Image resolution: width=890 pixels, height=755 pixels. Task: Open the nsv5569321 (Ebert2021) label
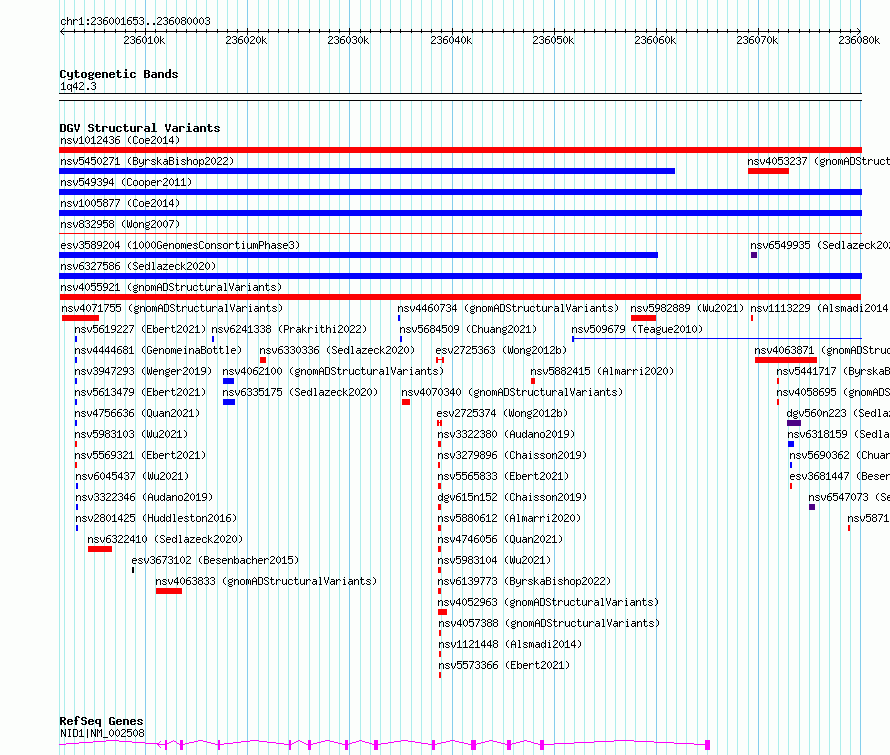[x=140, y=455]
